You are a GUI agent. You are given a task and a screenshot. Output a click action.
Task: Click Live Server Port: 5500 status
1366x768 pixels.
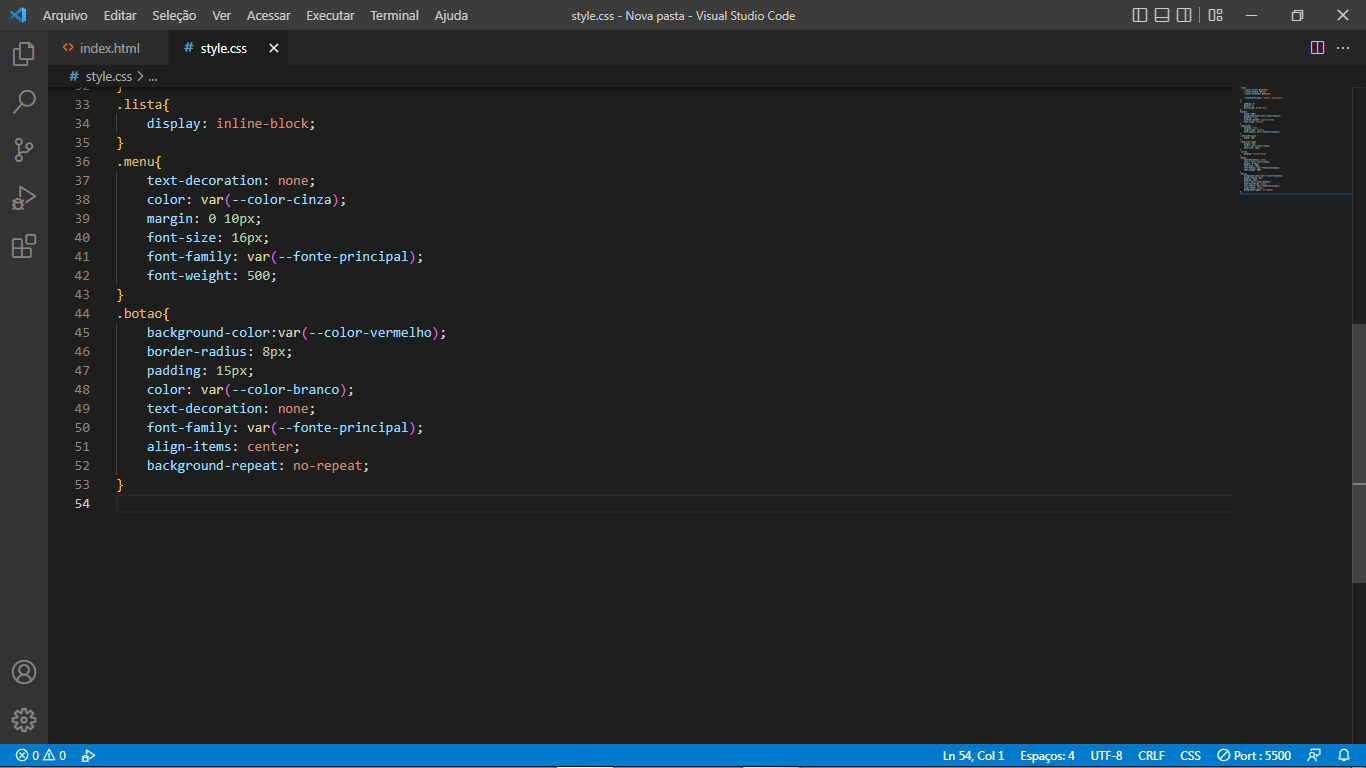pyautogui.click(x=1254, y=756)
